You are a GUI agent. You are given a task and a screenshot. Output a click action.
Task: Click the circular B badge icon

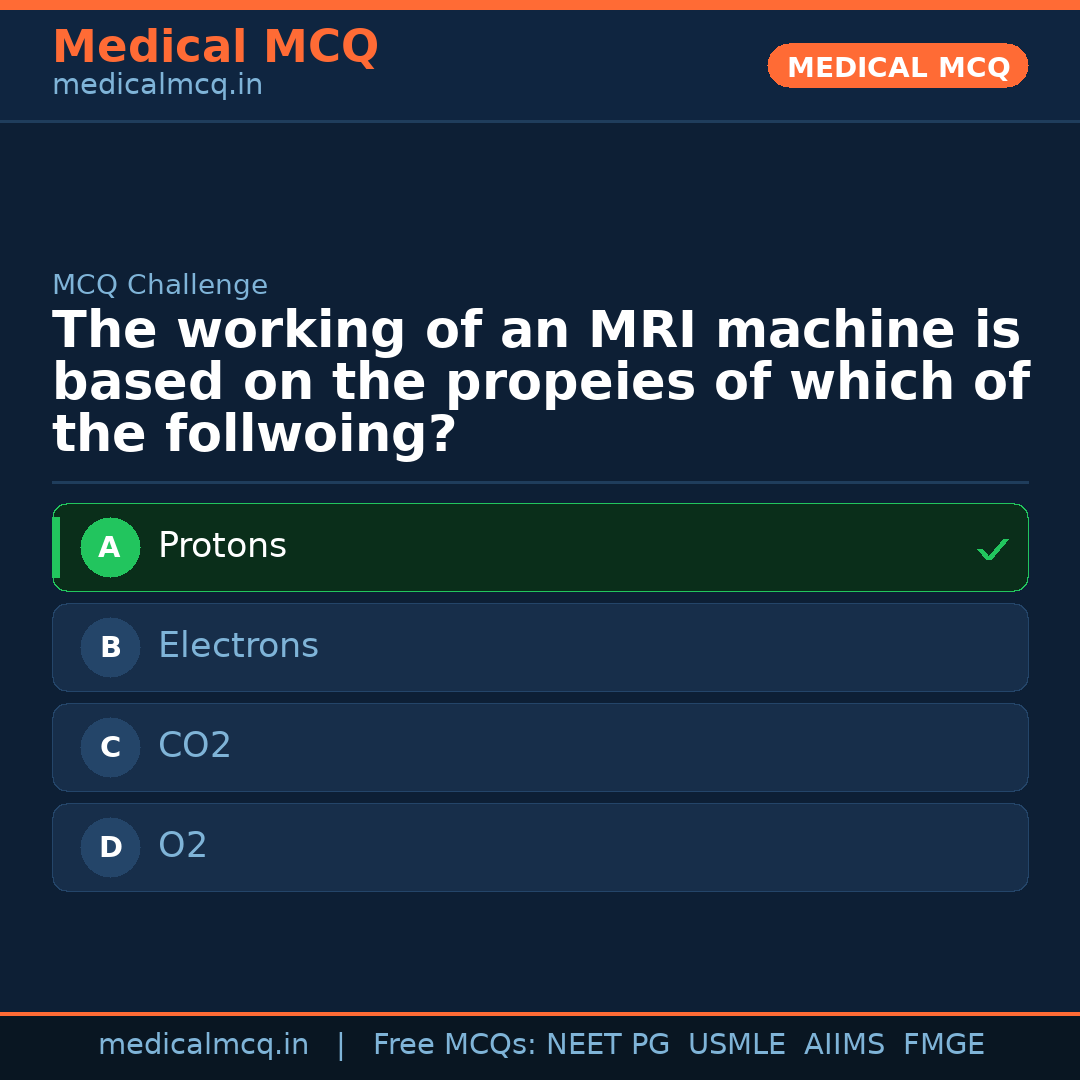point(110,647)
